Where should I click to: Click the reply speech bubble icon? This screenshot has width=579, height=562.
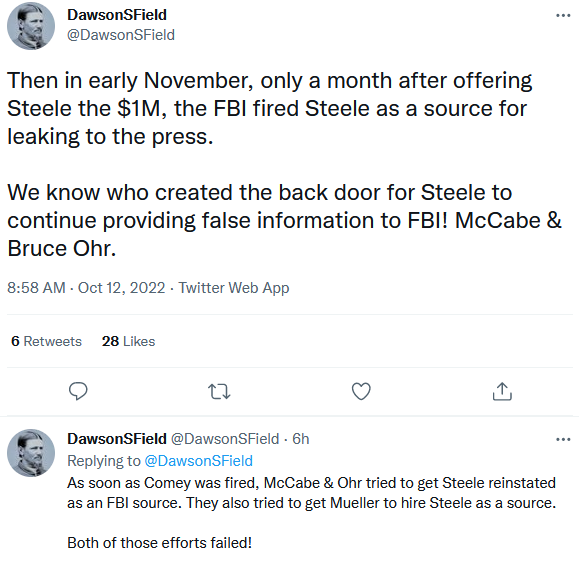point(78,391)
